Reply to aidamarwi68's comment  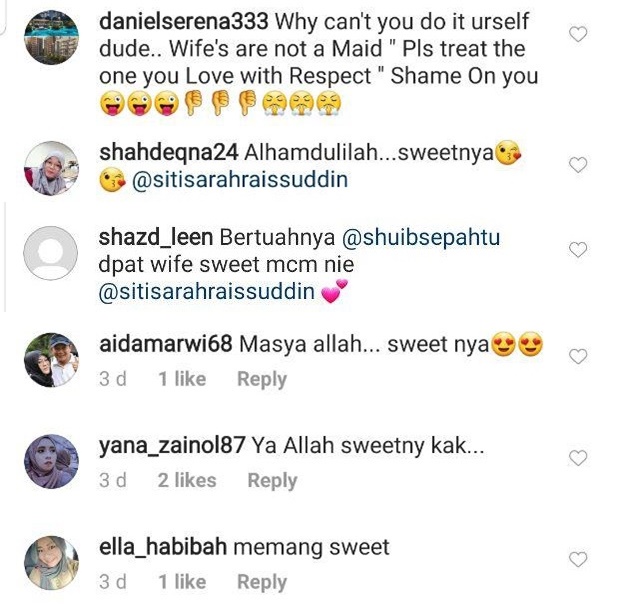pyautogui.click(x=262, y=379)
